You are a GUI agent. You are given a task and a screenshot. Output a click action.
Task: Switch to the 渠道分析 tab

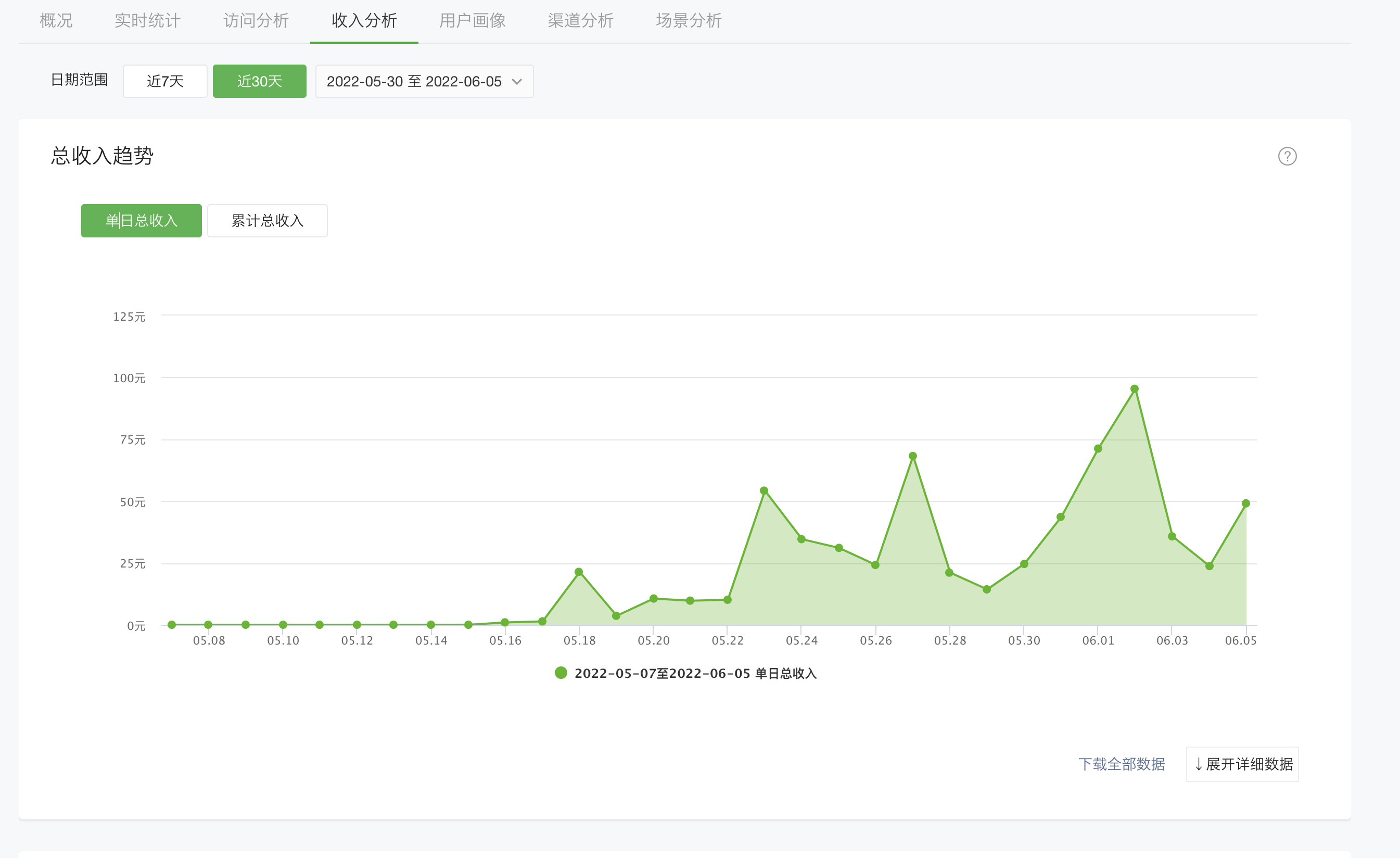click(580, 21)
